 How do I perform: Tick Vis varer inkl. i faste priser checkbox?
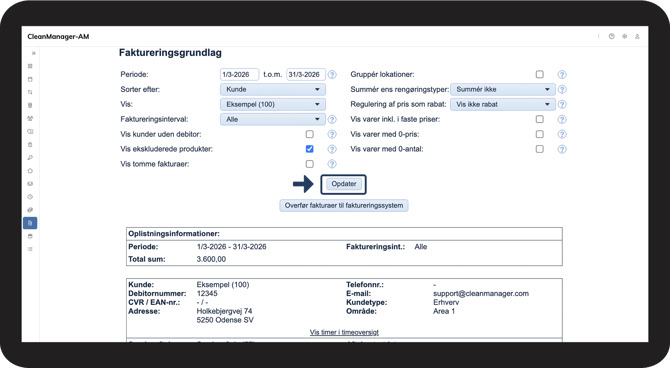540,119
